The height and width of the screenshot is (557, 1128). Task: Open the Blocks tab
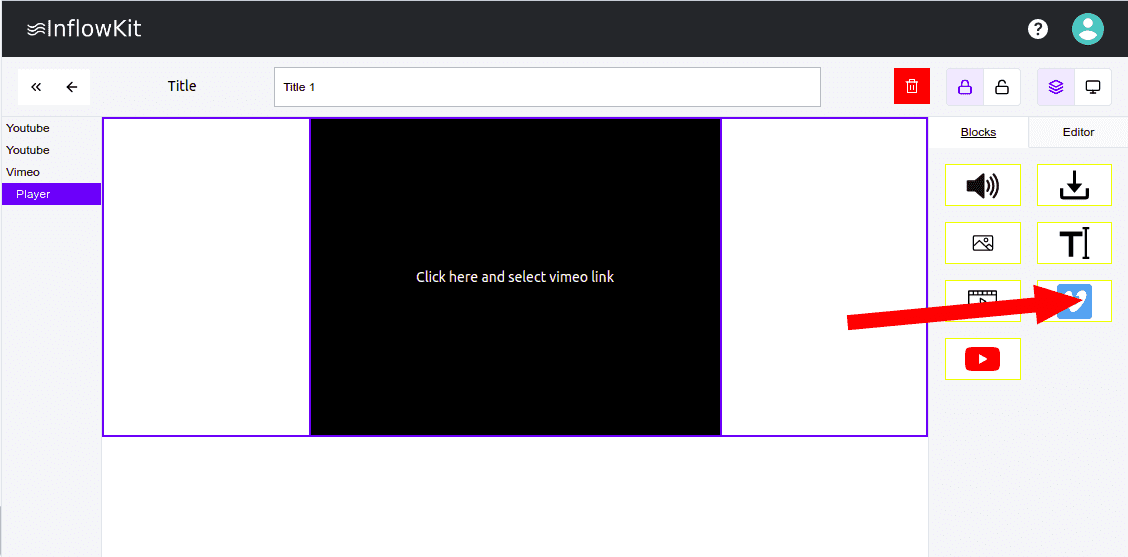click(978, 132)
